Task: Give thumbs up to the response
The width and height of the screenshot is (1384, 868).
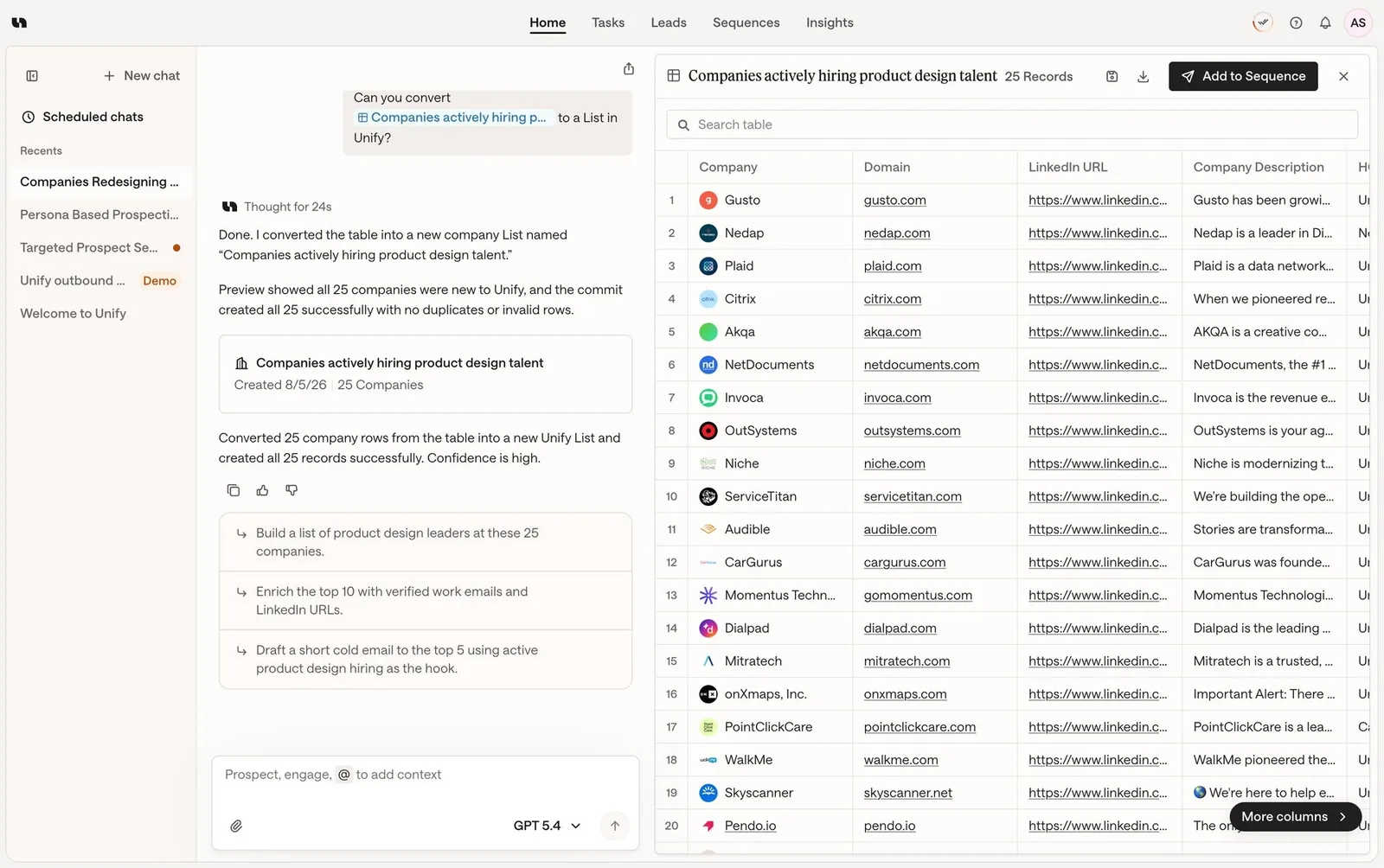Action: pos(262,490)
